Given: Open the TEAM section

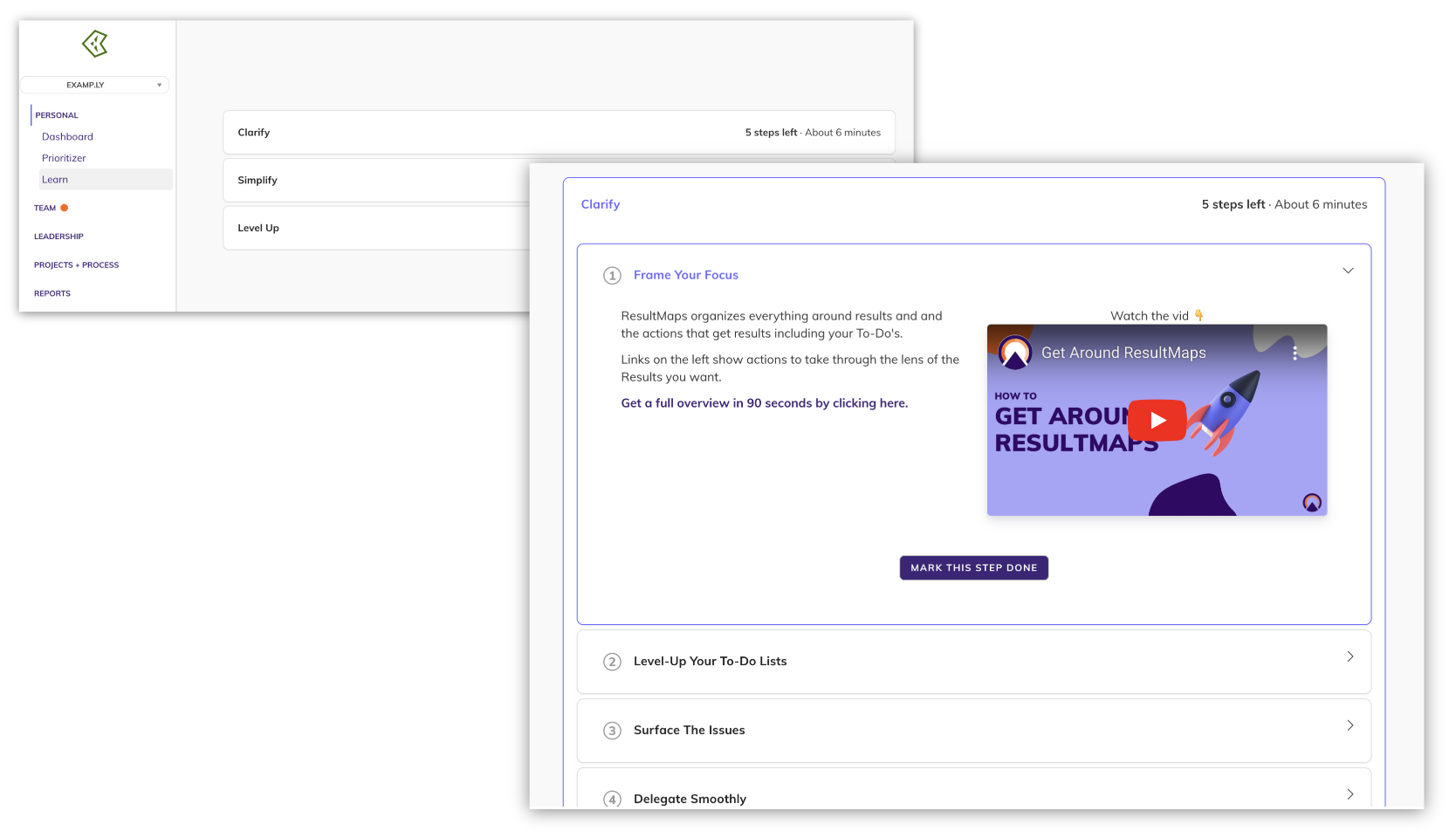Looking at the screenshot, I should point(45,208).
